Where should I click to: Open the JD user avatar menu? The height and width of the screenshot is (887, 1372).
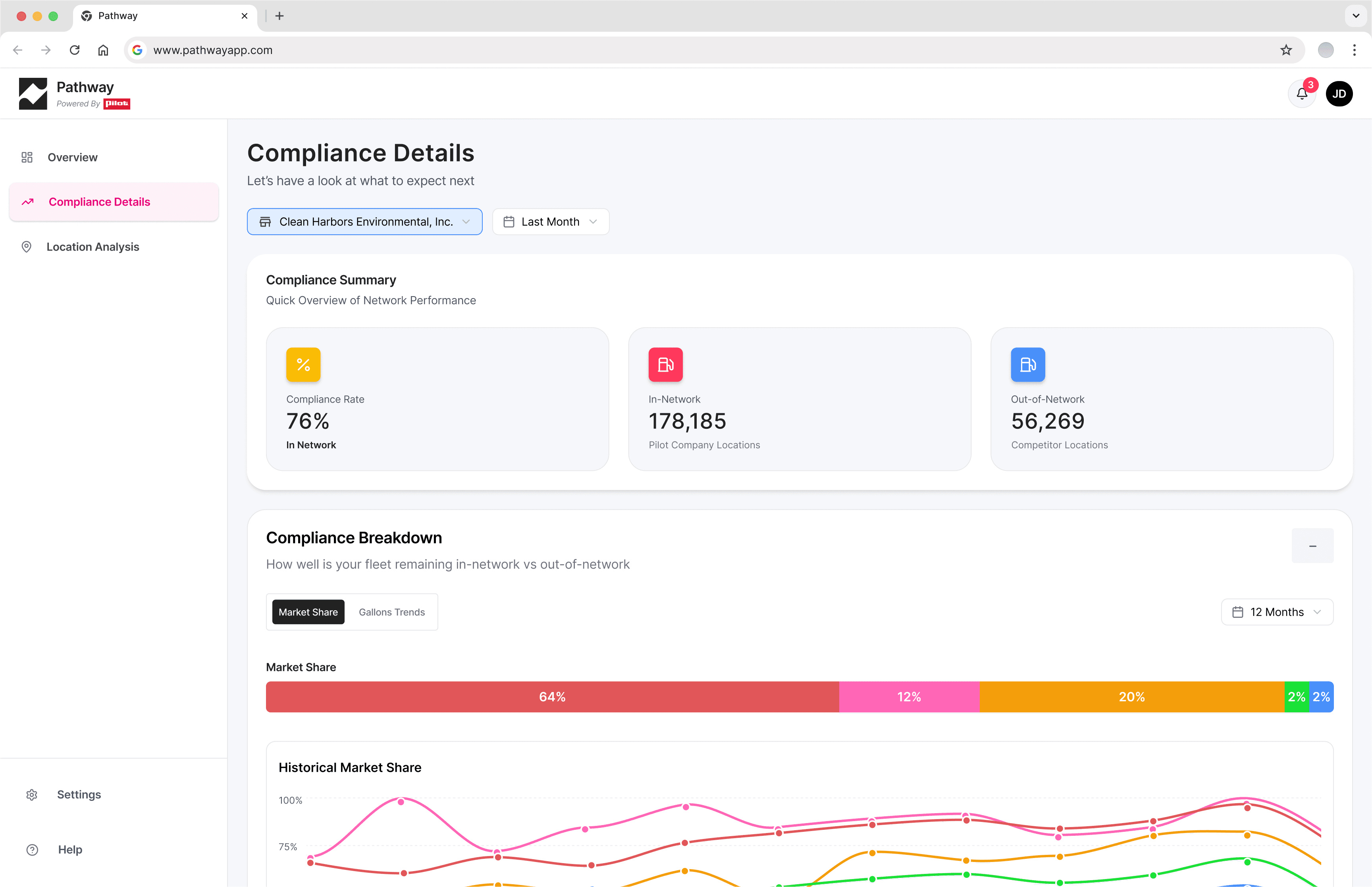[x=1339, y=94]
